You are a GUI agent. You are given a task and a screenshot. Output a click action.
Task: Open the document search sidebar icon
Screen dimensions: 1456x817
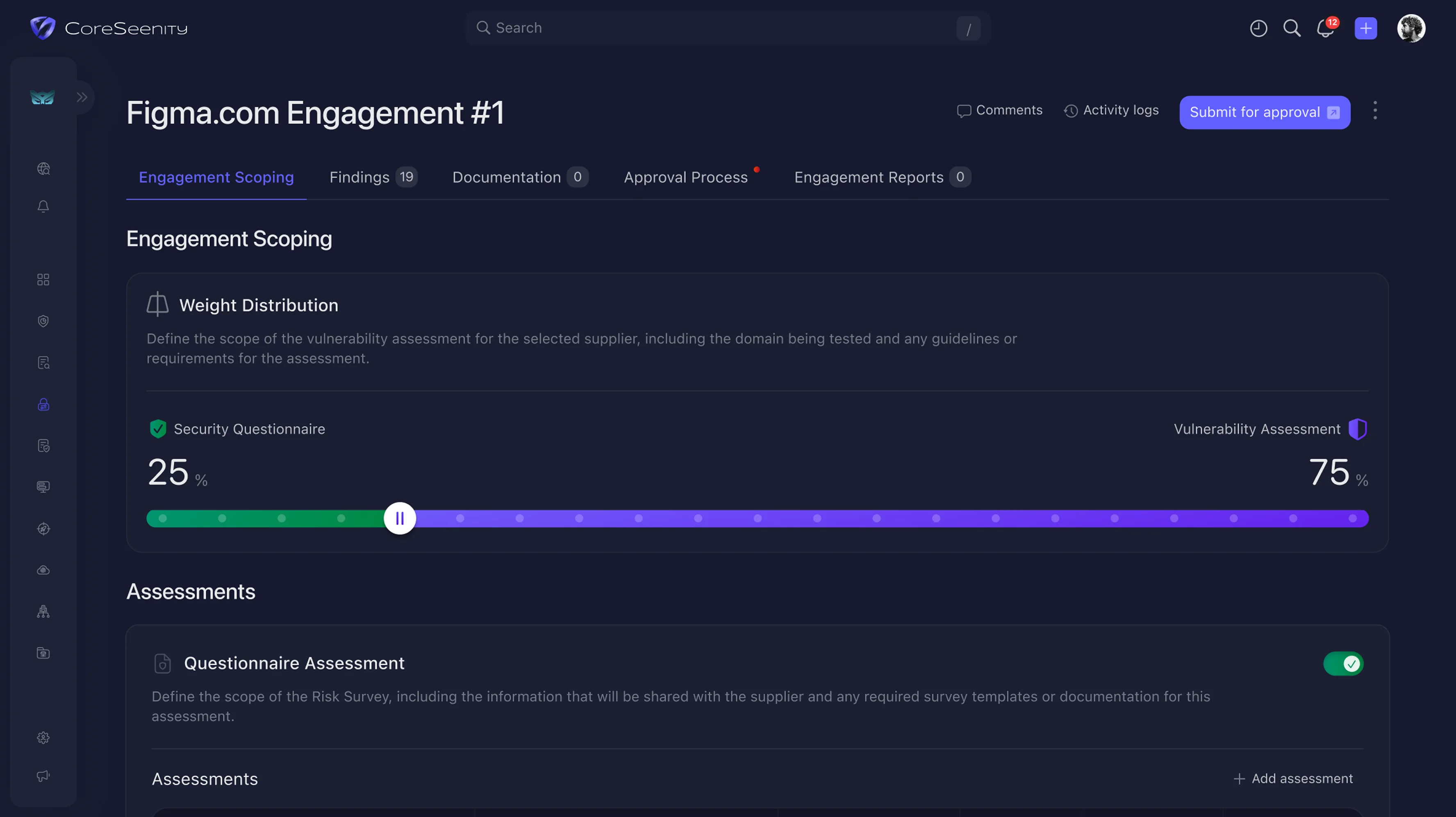pyautogui.click(x=43, y=363)
